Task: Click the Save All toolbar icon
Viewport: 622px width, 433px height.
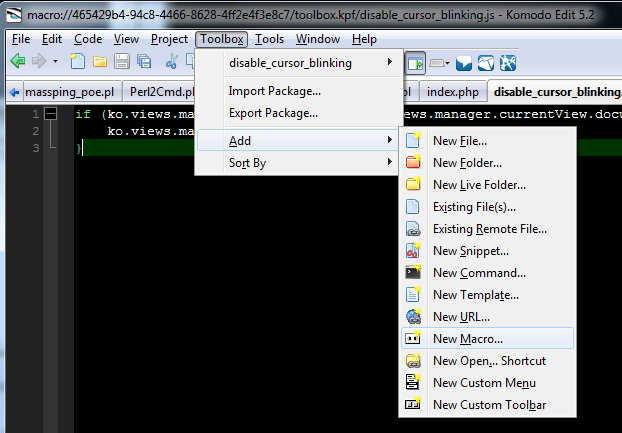Action: point(144,62)
